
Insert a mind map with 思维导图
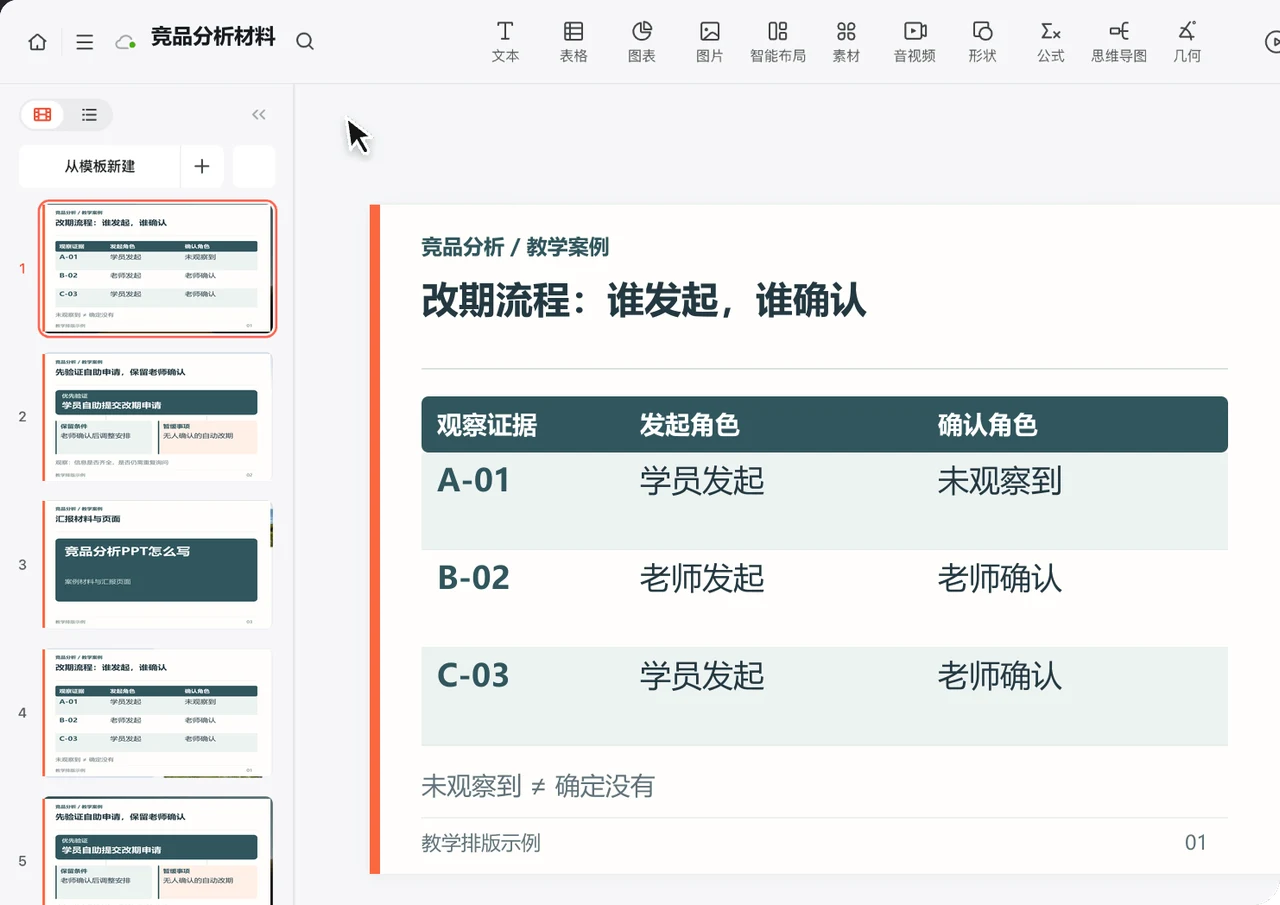pyautogui.click(x=1119, y=42)
